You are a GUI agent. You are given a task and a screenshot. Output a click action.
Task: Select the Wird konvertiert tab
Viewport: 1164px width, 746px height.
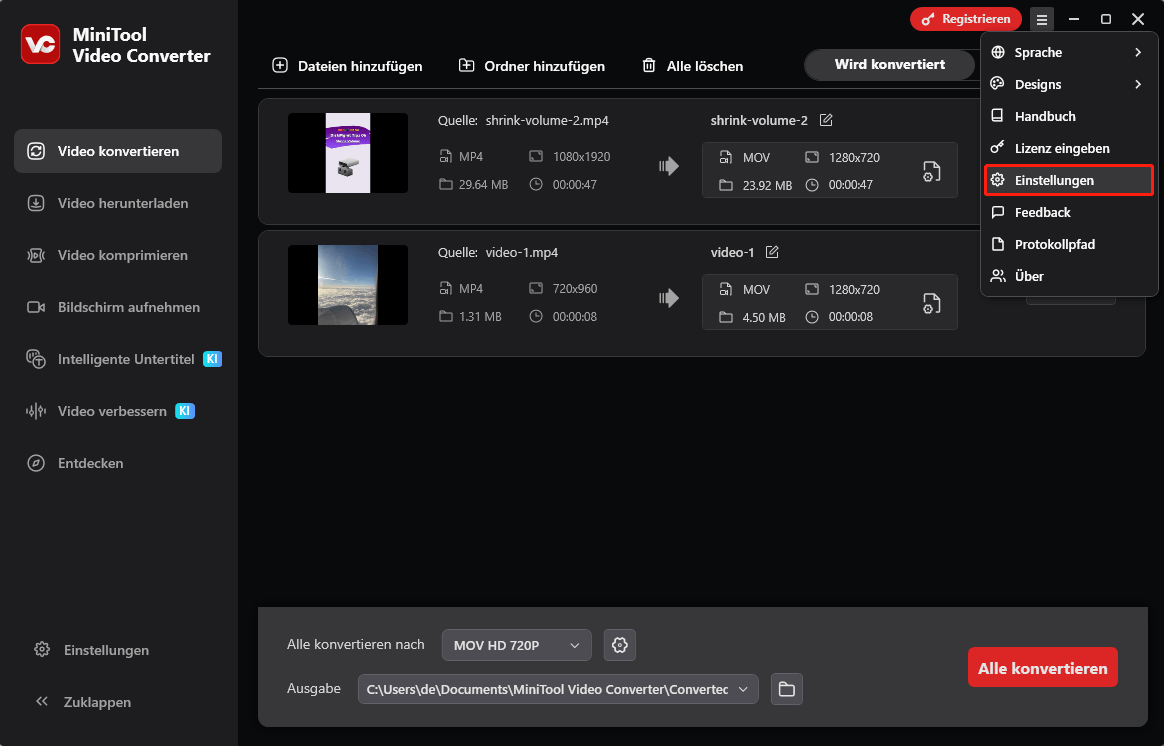[x=889, y=65]
